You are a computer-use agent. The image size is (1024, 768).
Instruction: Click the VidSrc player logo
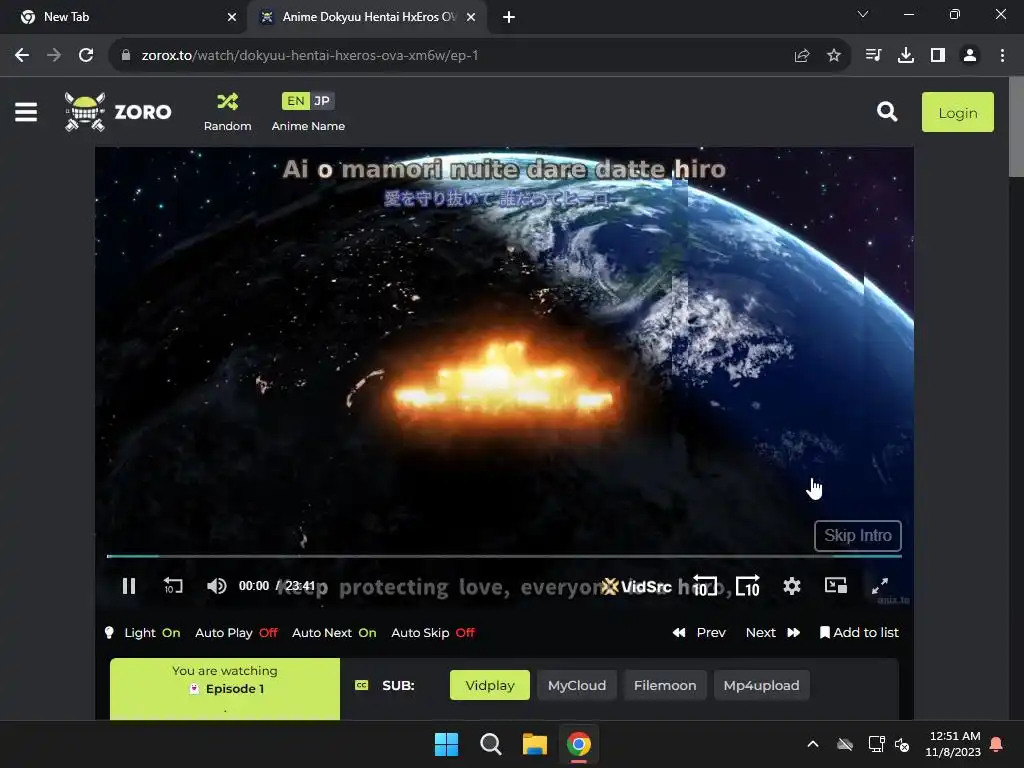[x=636, y=586]
